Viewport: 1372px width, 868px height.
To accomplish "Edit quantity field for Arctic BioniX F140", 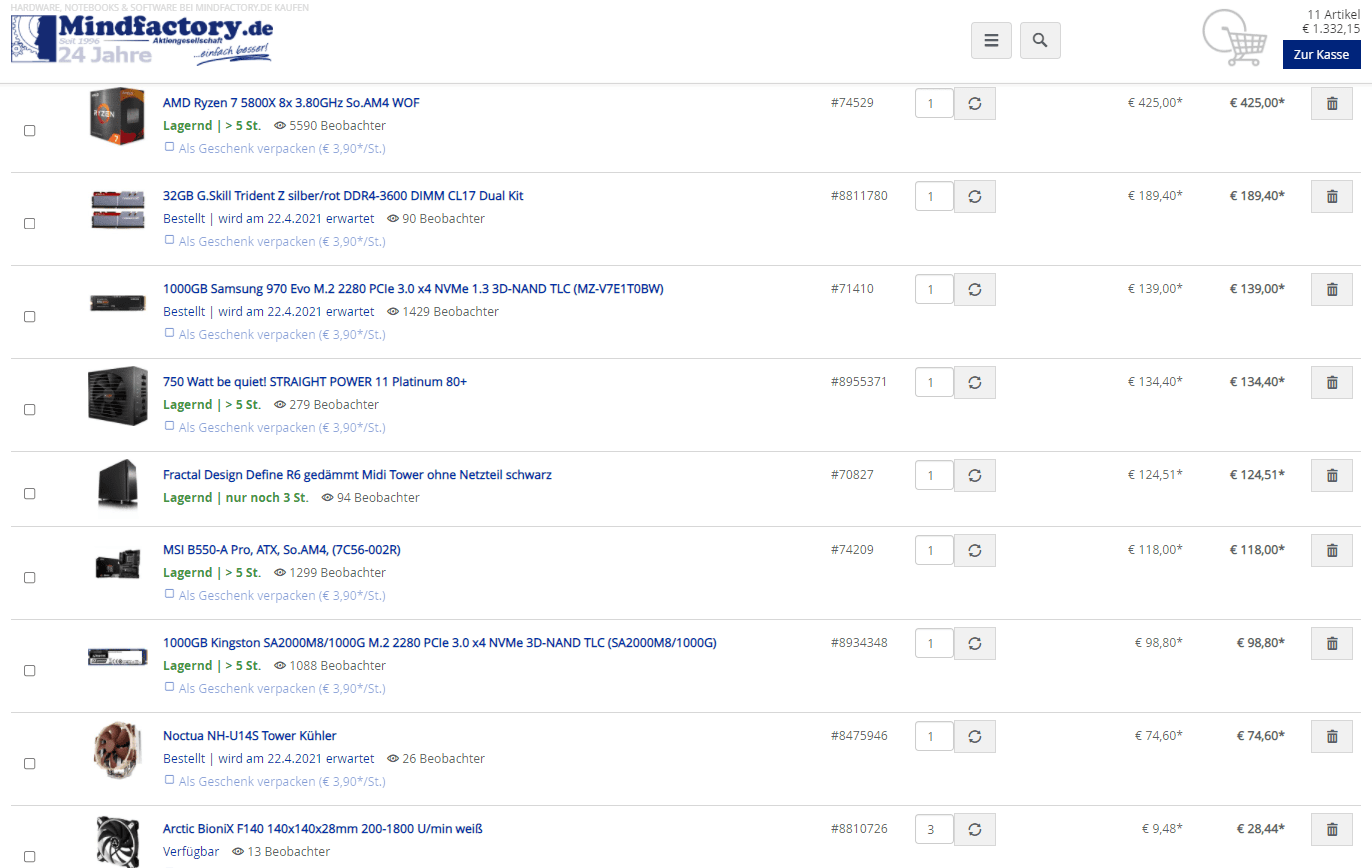I will click(934, 829).
